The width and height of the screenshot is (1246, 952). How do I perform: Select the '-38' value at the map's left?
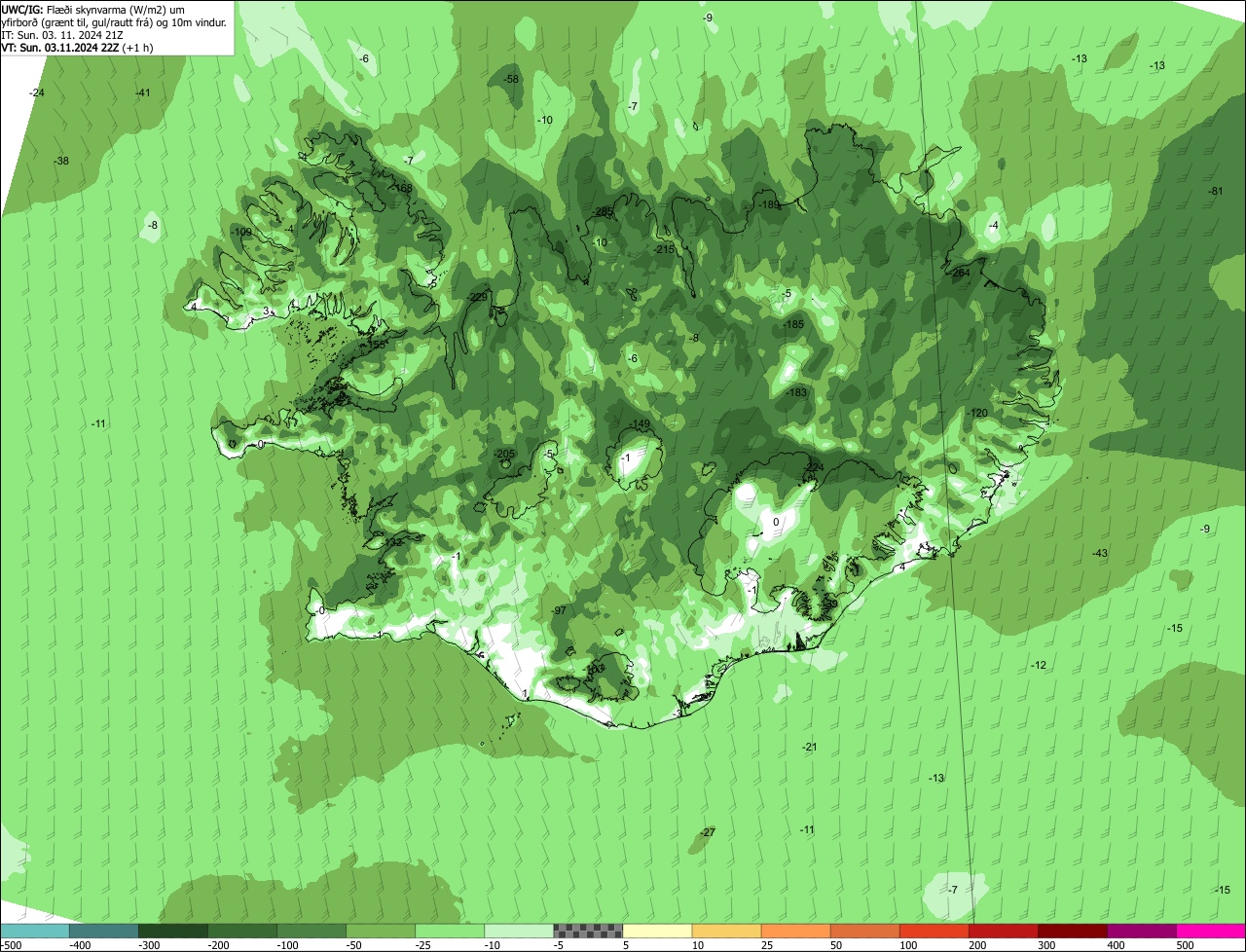click(61, 161)
